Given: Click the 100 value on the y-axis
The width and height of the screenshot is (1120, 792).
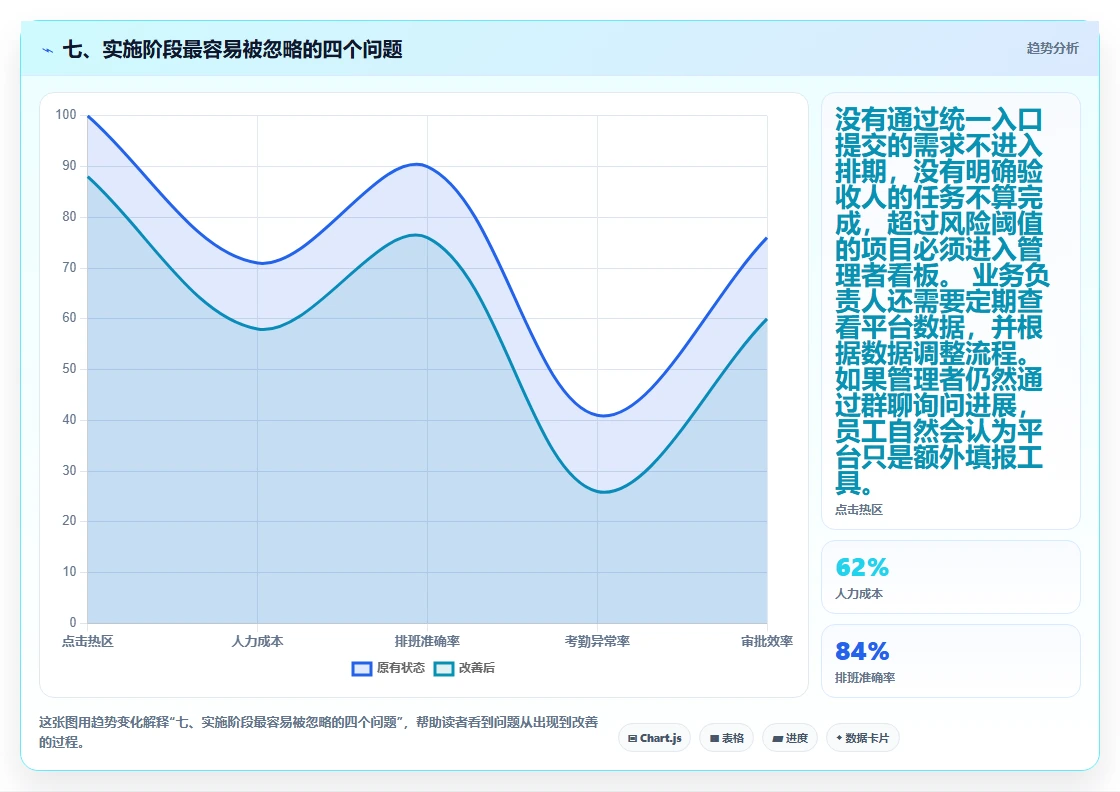Looking at the screenshot, I should click(x=66, y=115).
